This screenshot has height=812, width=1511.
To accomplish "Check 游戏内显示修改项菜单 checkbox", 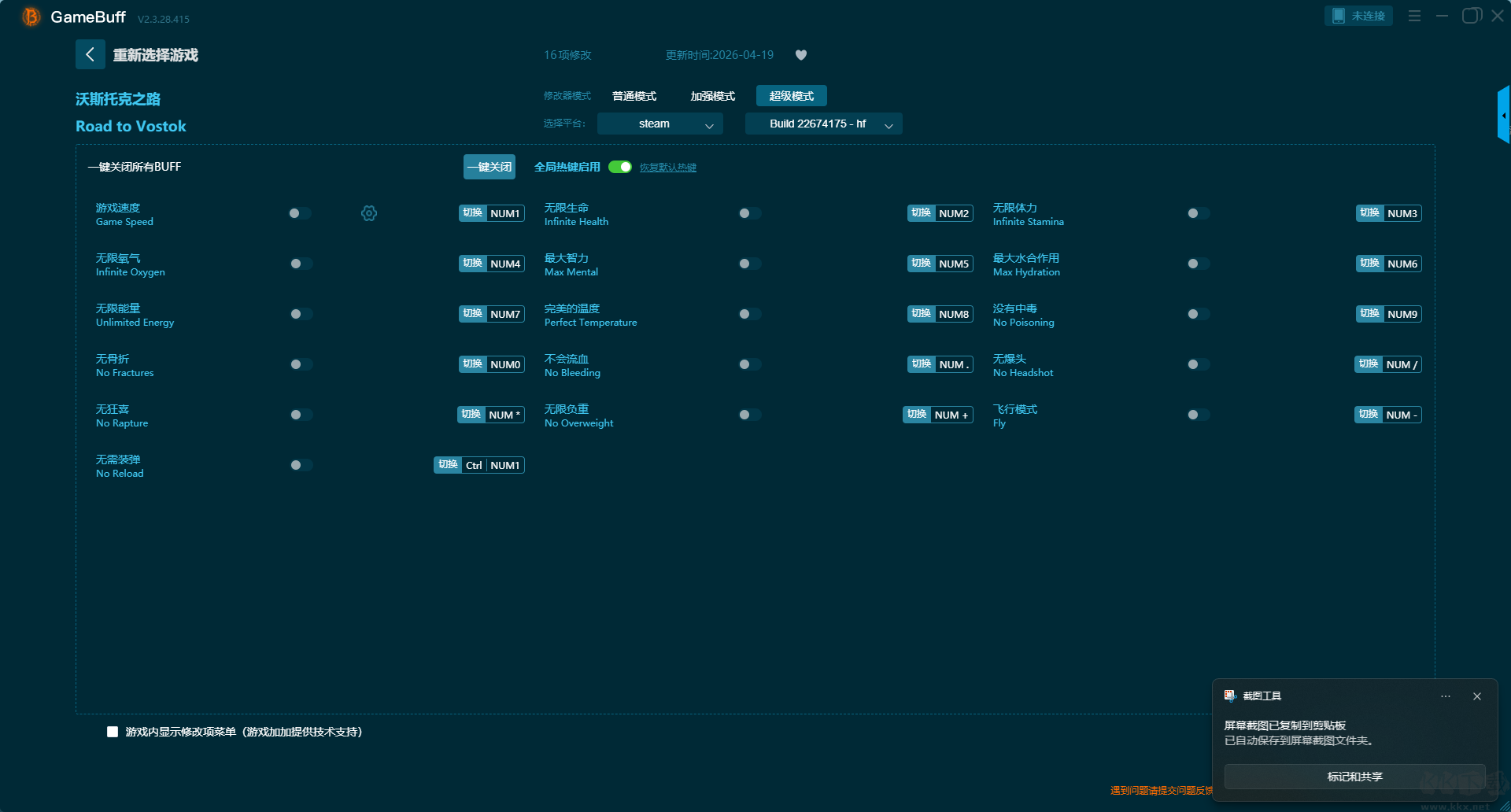I will click(113, 732).
